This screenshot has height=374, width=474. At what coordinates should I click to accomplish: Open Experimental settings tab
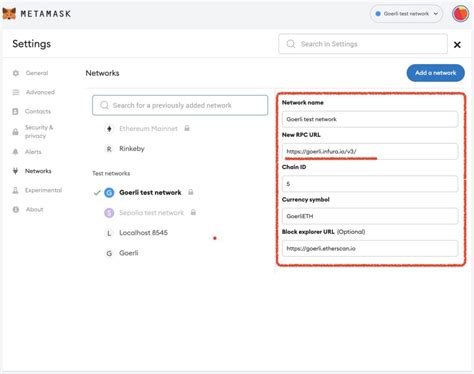tap(43, 190)
